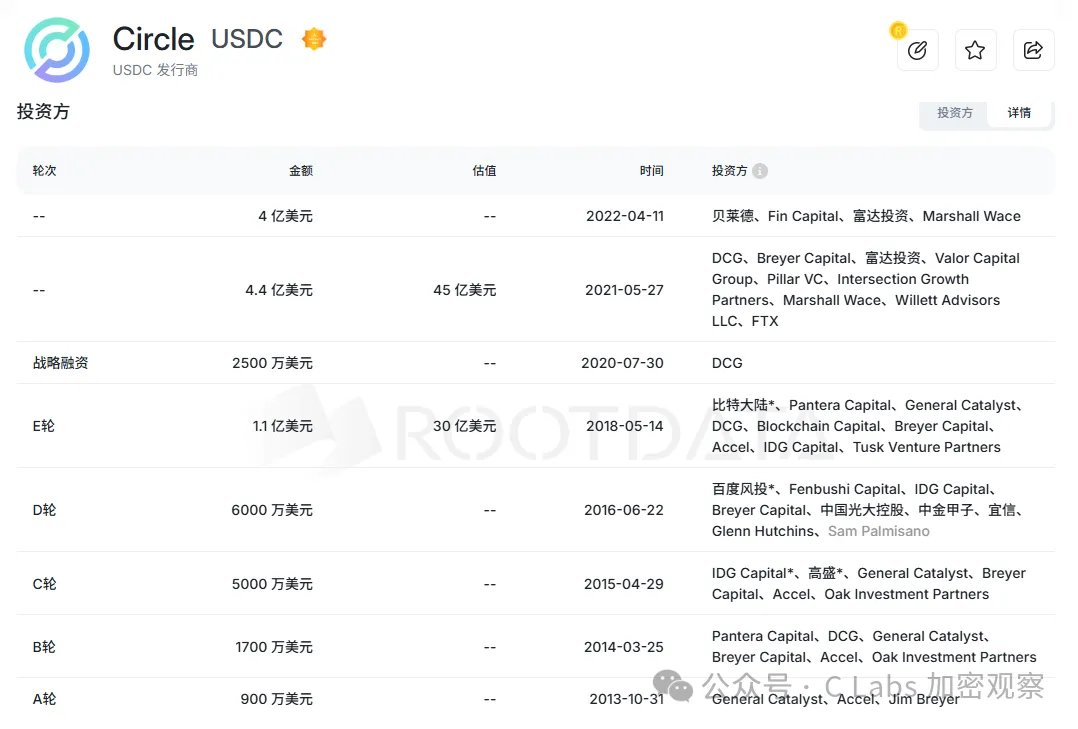Open FTX investor link
The height and width of the screenshot is (729, 1078).
coord(764,321)
